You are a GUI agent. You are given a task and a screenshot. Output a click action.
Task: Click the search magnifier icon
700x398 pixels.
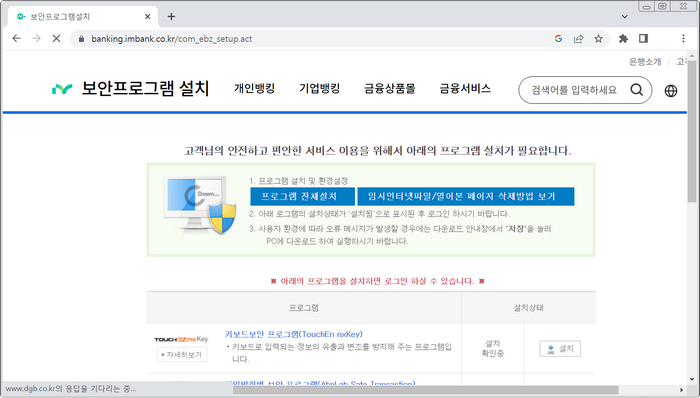[x=637, y=90]
